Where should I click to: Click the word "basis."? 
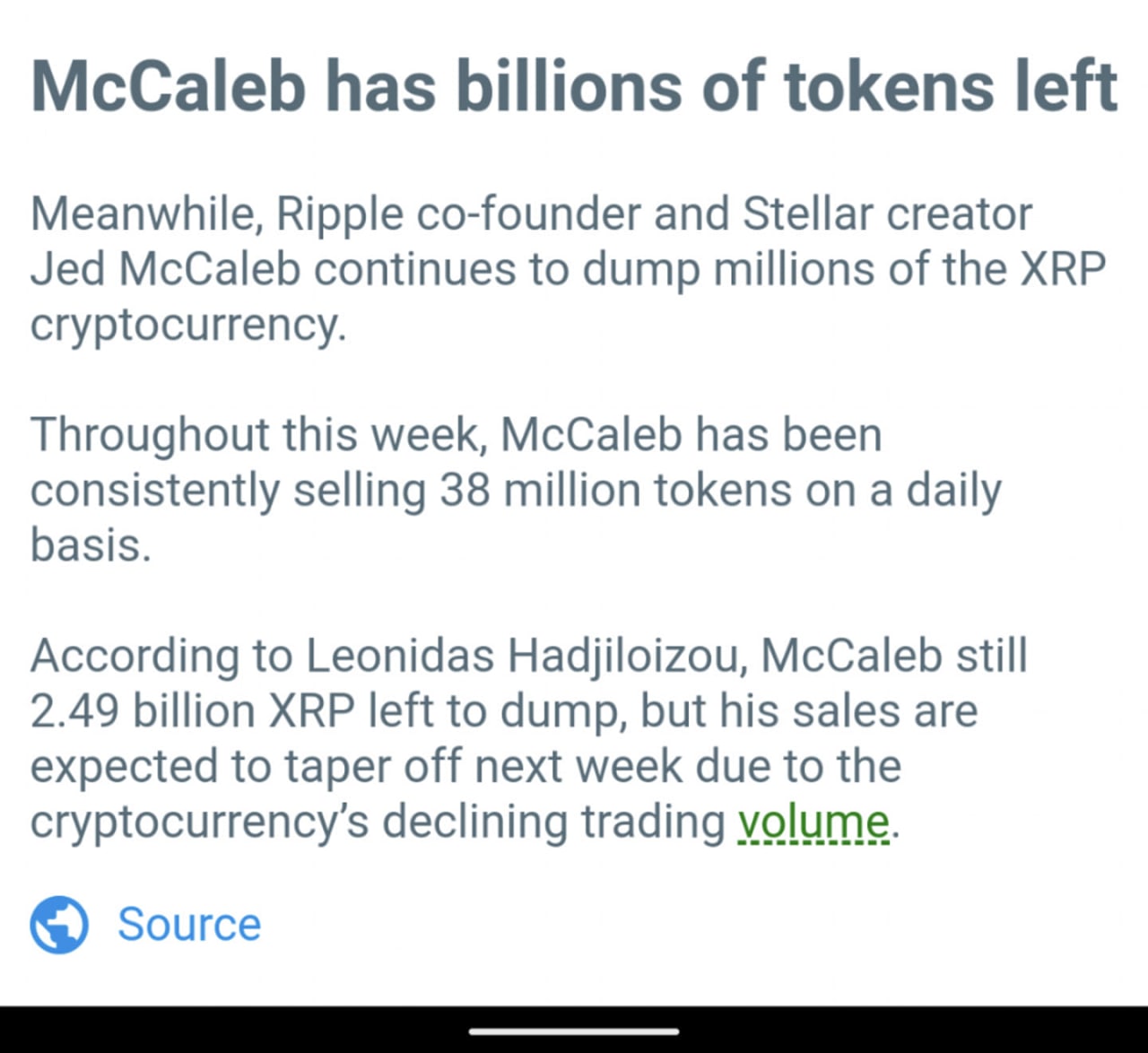tap(91, 545)
